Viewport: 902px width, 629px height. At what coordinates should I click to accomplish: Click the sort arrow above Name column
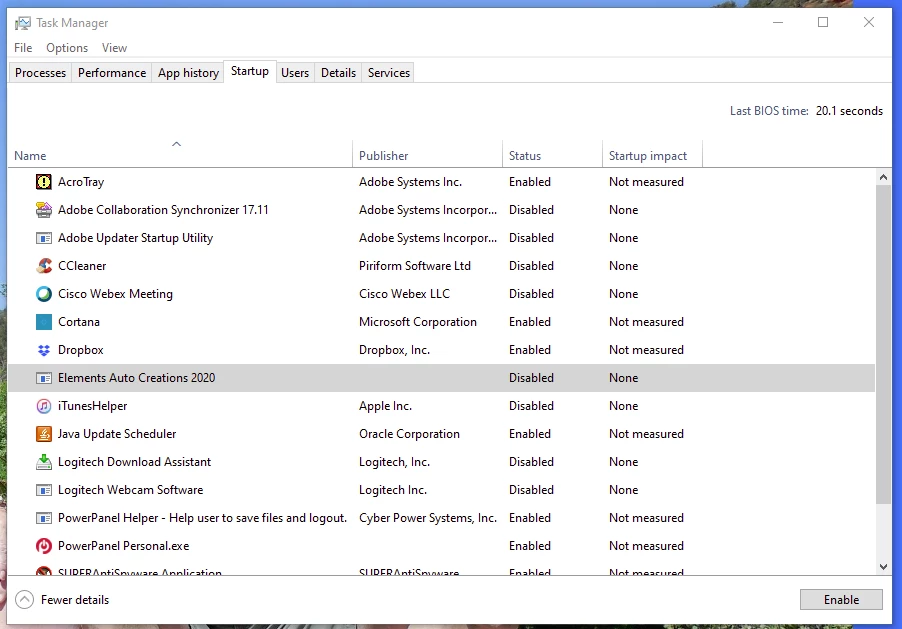pyautogui.click(x=177, y=144)
